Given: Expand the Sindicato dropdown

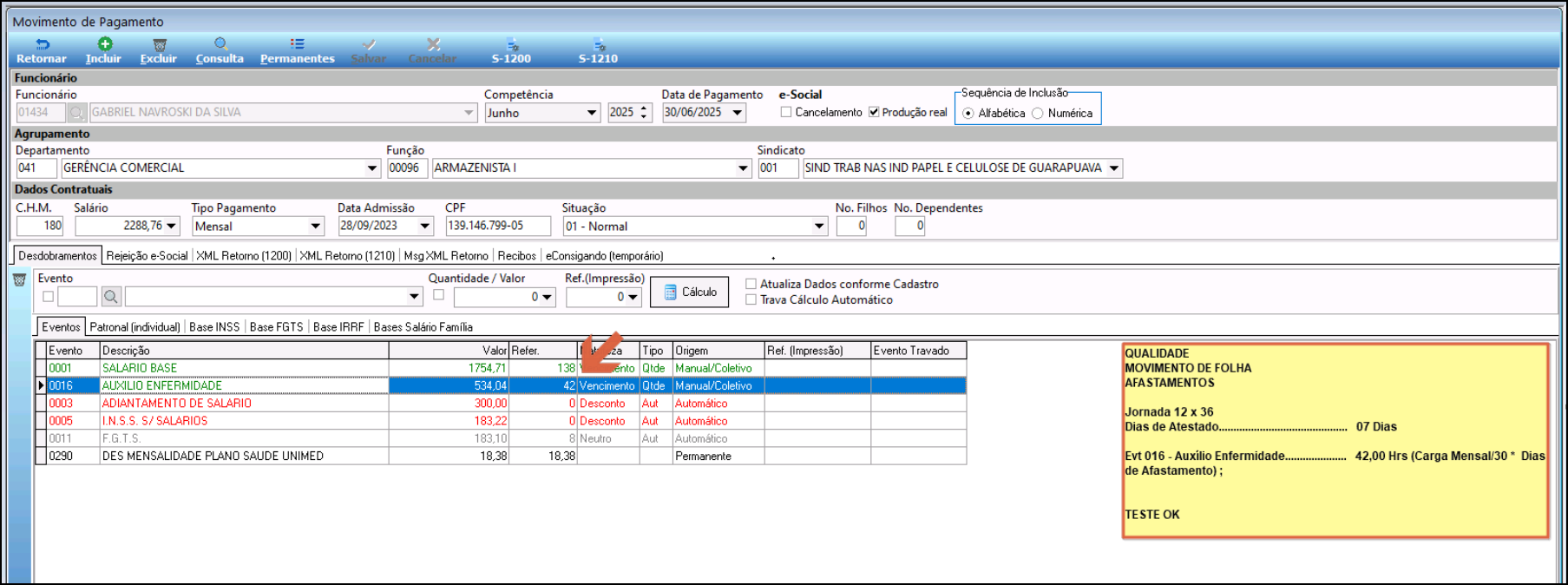Looking at the screenshot, I should pos(1114,168).
